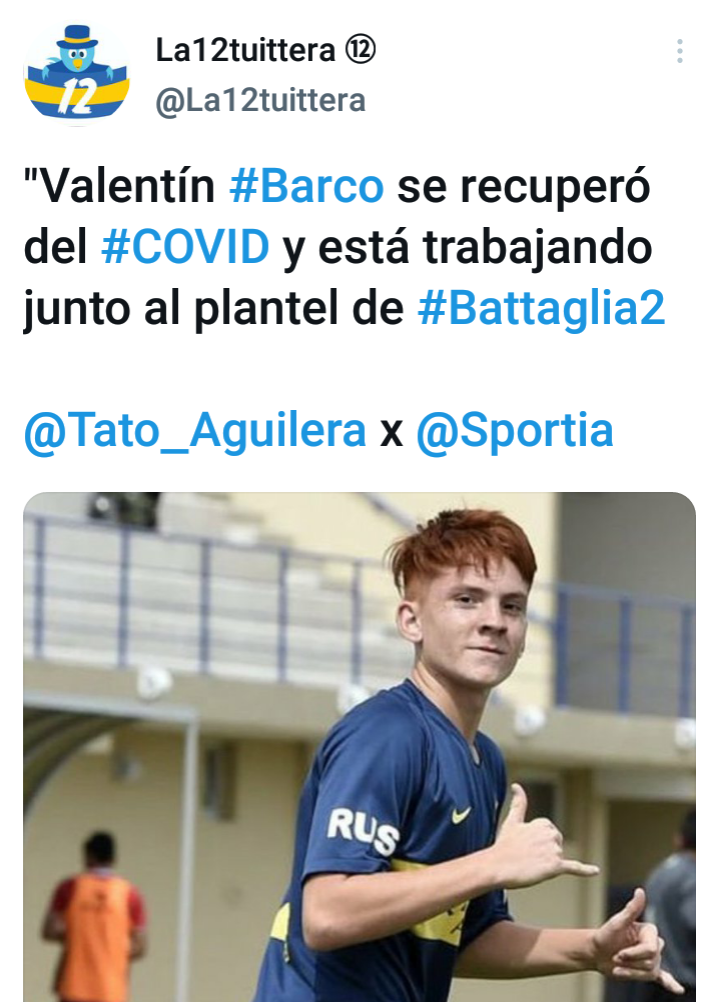Select the #Battaglia2 hashtag
This screenshot has width=719, height=1002.
click(x=541, y=308)
